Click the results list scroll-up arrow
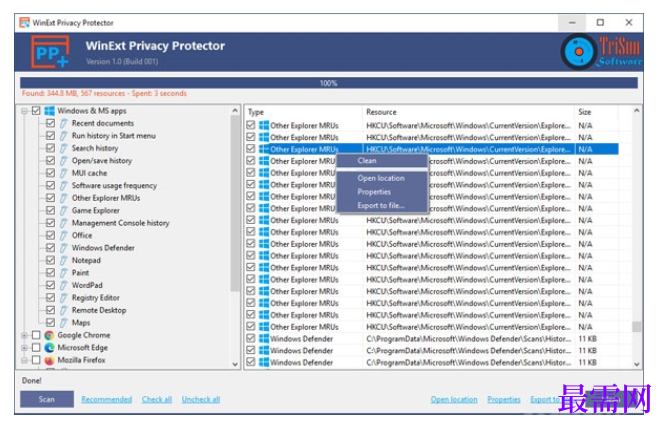The image size is (670, 430). pyautogui.click(x=636, y=111)
